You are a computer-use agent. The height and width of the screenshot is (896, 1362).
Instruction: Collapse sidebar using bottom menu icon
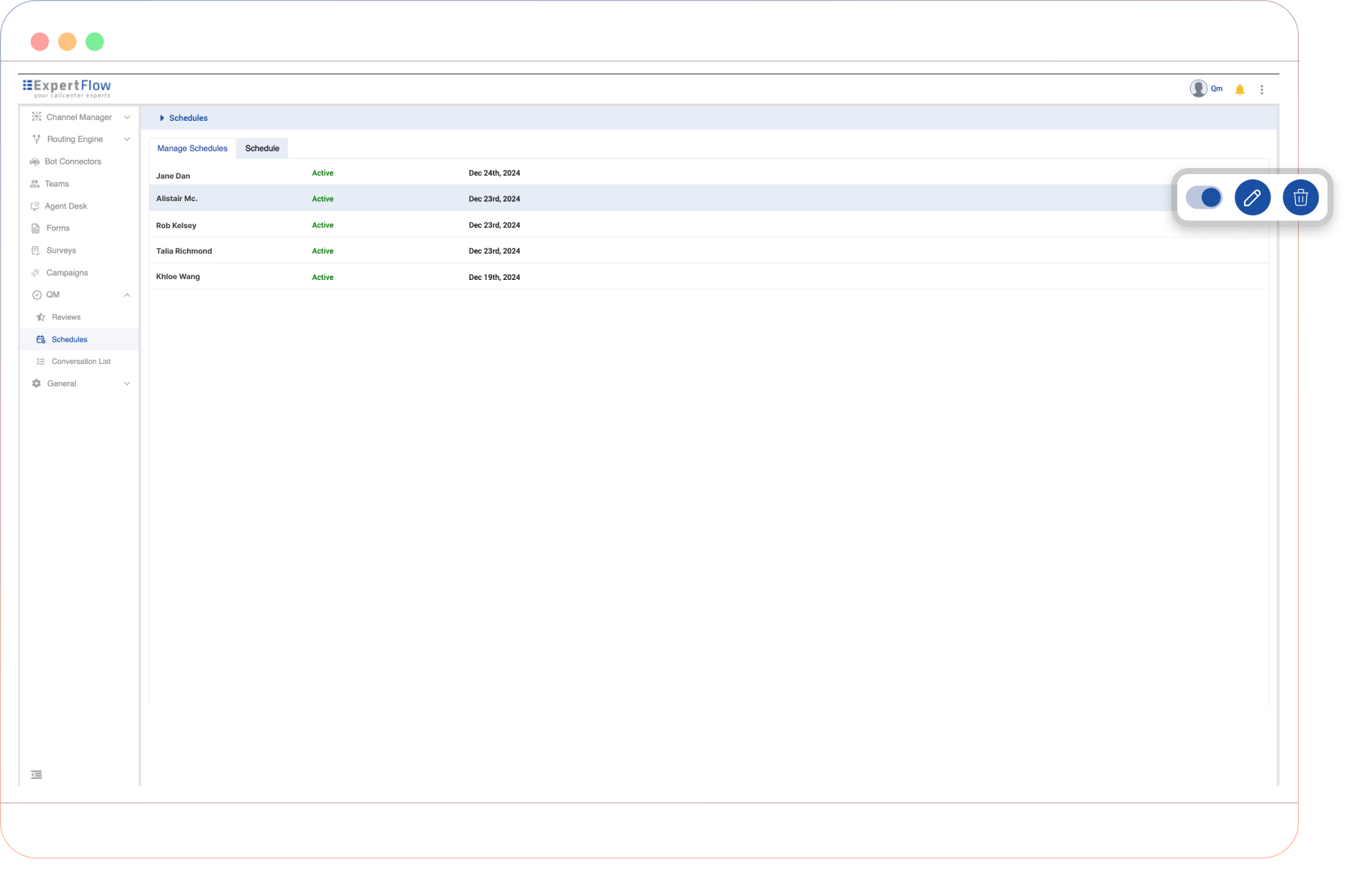(36, 774)
